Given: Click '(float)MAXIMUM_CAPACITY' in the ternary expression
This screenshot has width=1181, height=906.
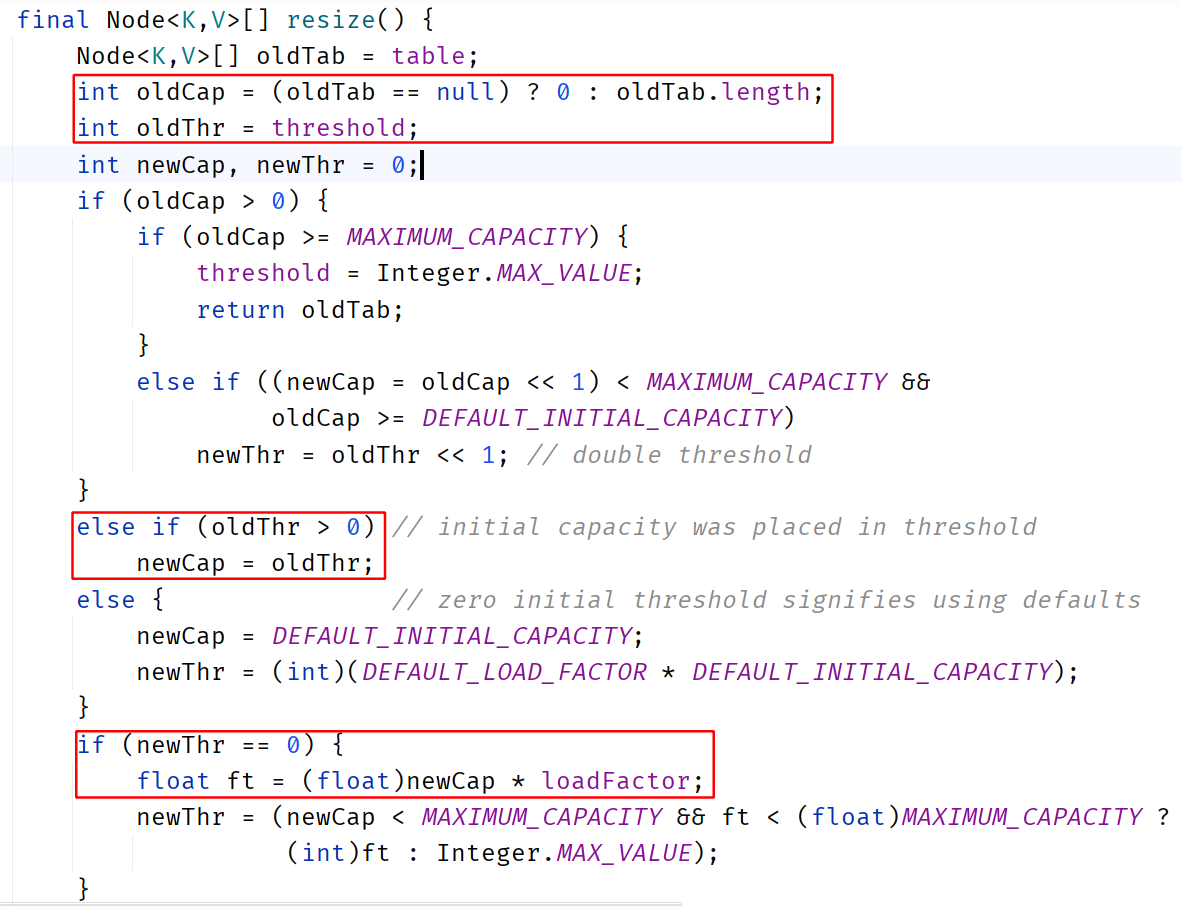Looking at the screenshot, I should pyautogui.click(x=969, y=817).
